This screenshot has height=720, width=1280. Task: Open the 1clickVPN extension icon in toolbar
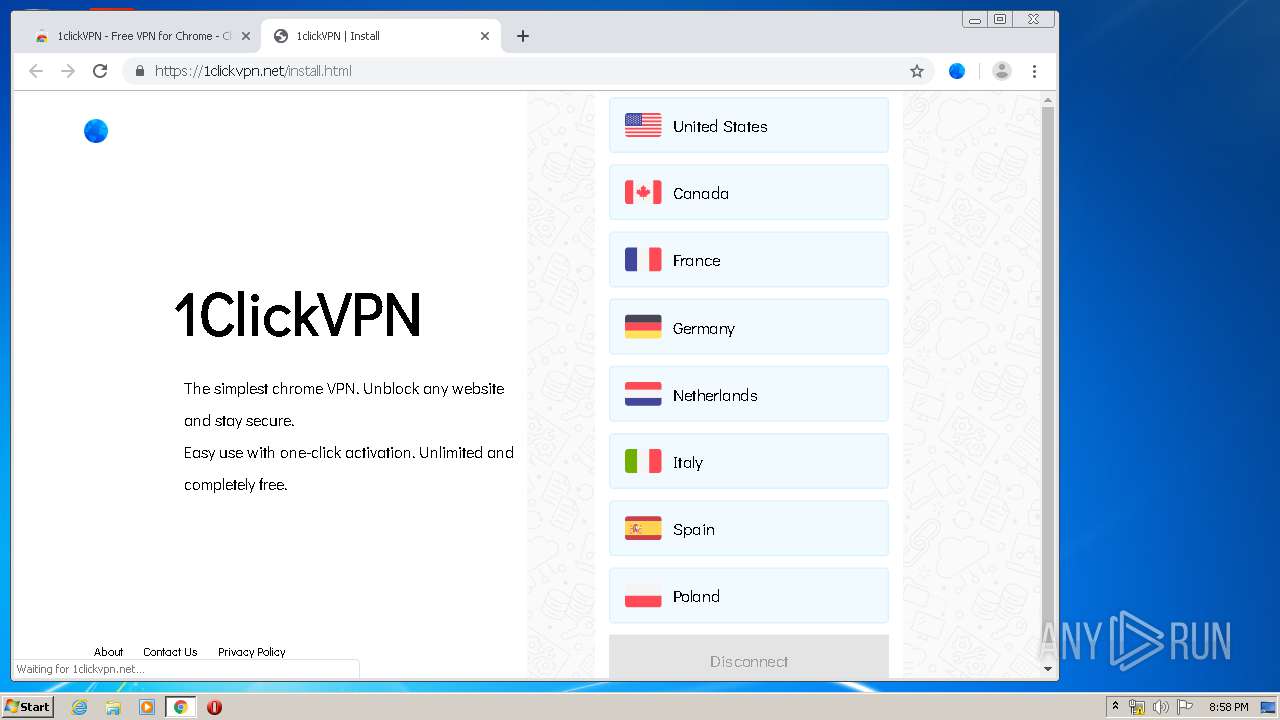tap(957, 71)
